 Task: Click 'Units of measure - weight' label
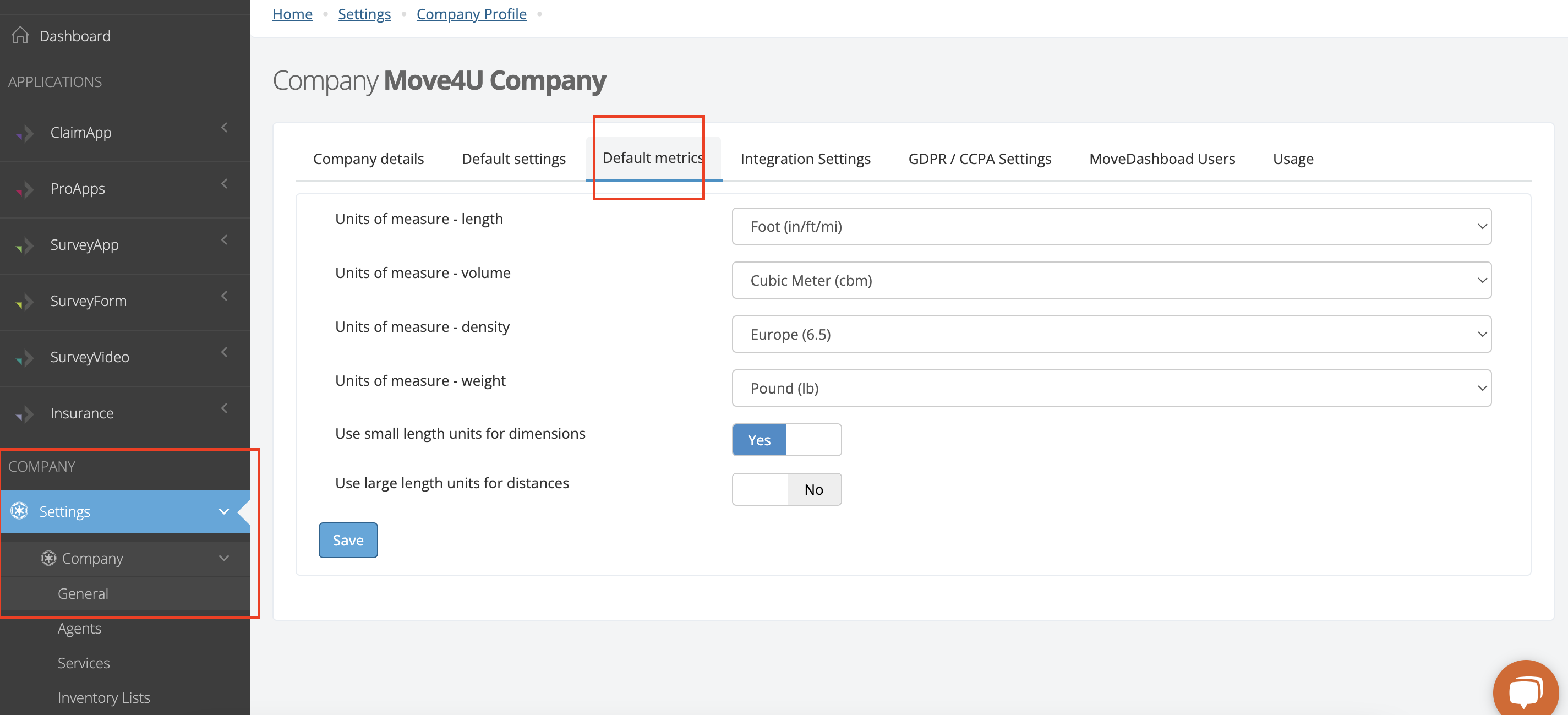(420, 381)
